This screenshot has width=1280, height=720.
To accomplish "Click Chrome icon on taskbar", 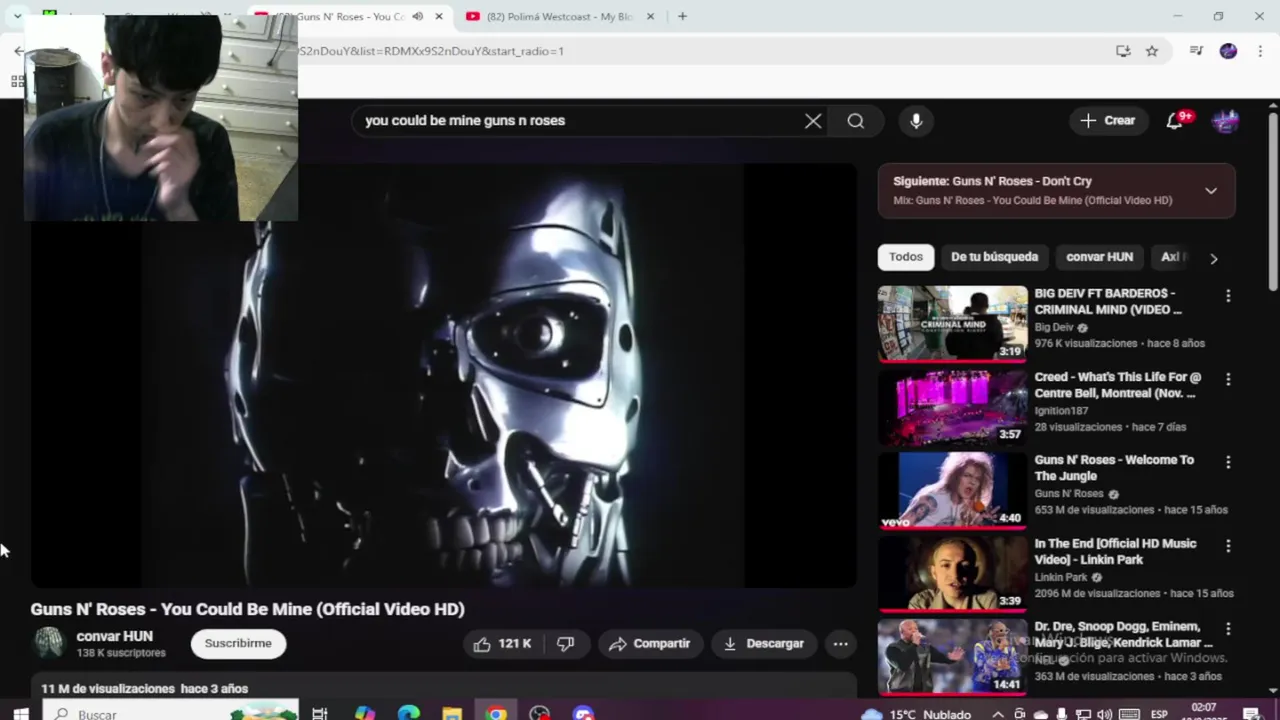I will coord(496,714).
